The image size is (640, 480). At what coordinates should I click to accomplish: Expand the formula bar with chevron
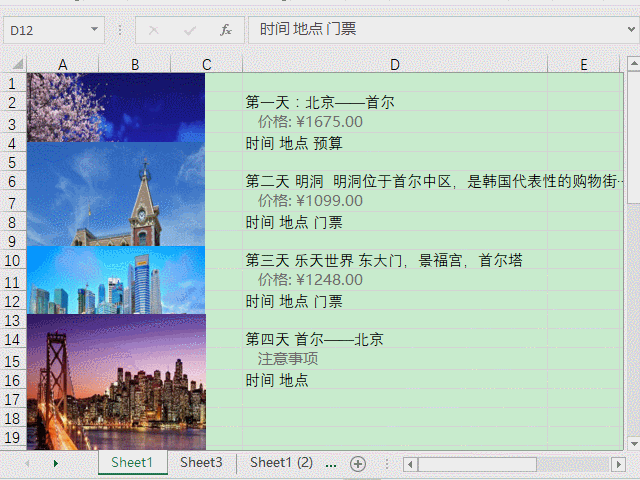631,29
